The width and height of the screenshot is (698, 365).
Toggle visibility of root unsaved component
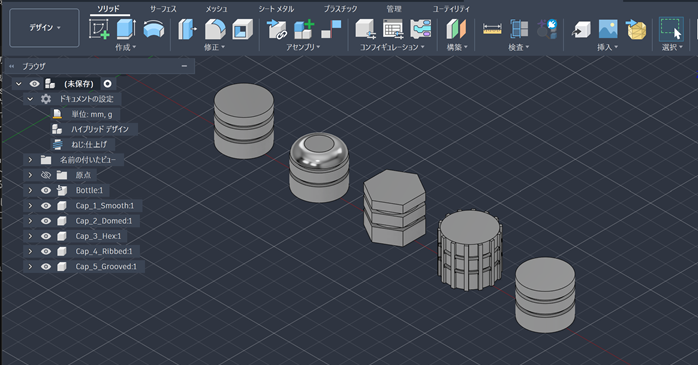pyautogui.click(x=34, y=84)
